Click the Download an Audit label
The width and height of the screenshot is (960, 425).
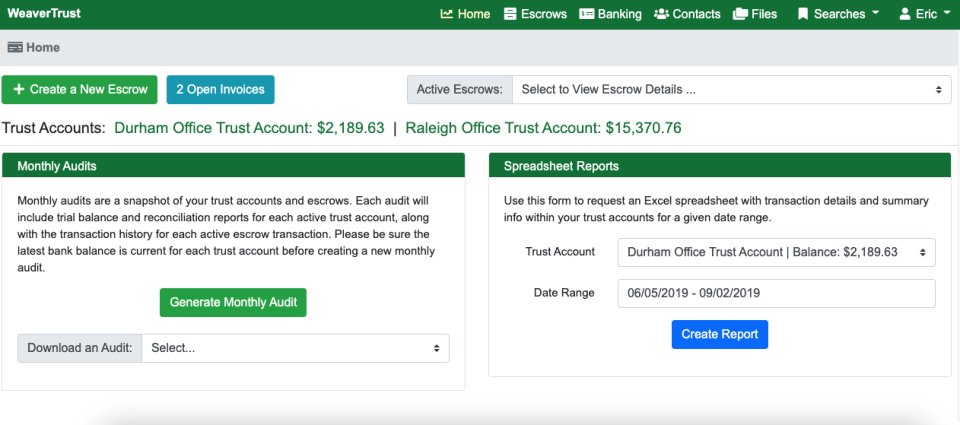(x=80, y=348)
